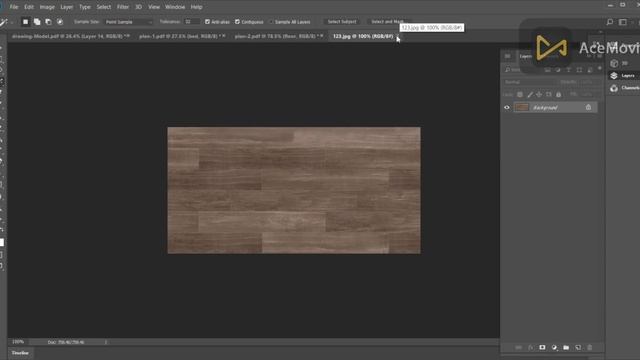Screen dimensions: 640x360
Task: Switch to the plan-2.pdf document tab
Action: [278, 36]
